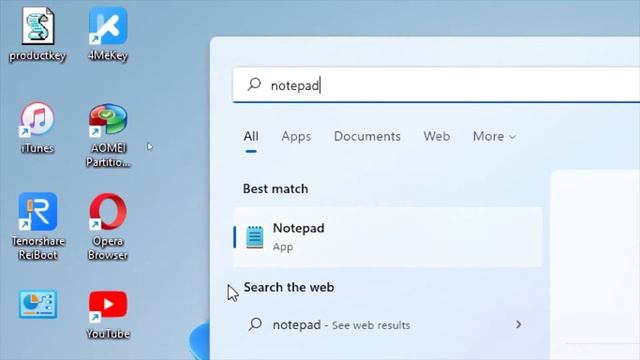Screen dimensions: 640x360
Task: Expand the More filters dropdown
Action: (x=494, y=136)
